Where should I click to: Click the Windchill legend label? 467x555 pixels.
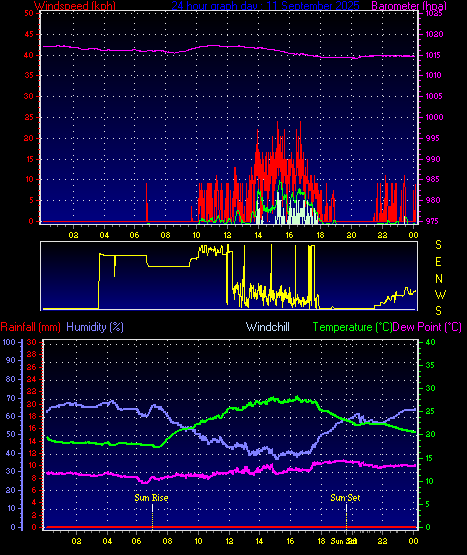coord(268,327)
